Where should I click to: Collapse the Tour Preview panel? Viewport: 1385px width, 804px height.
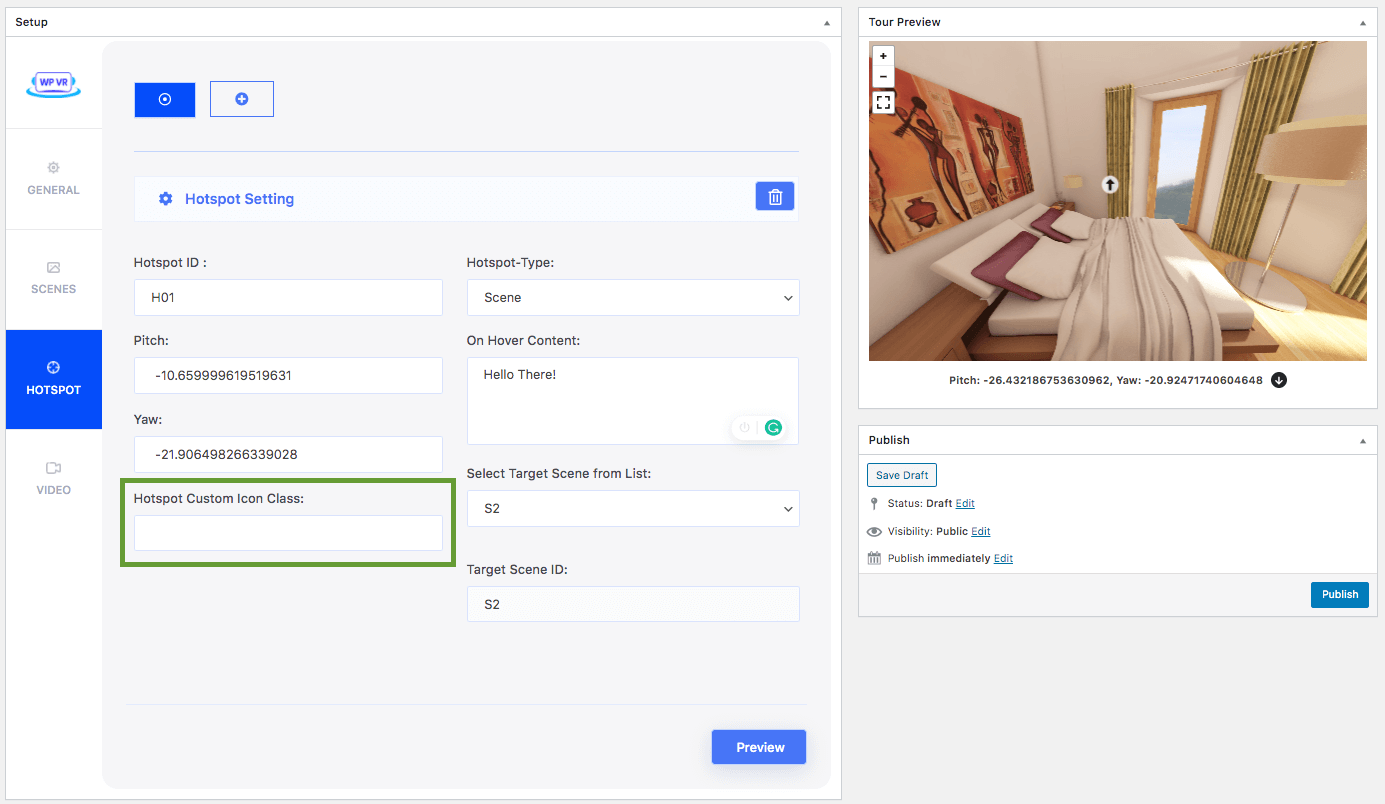pos(1362,22)
